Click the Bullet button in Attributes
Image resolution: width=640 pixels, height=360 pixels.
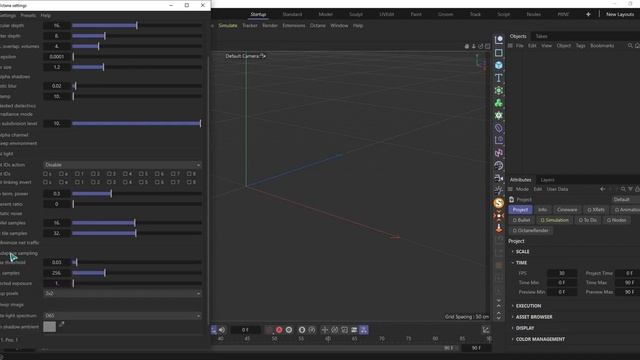521,220
